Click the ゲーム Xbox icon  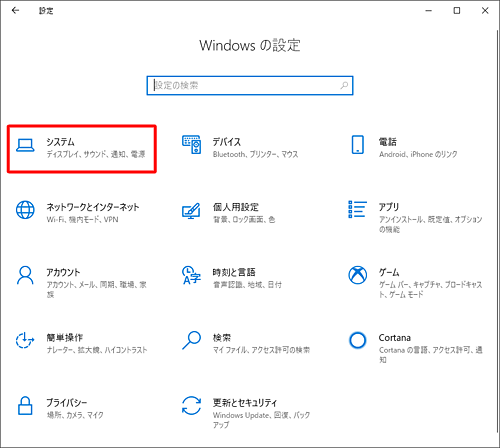pyautogui.click(x=358, y=275)
